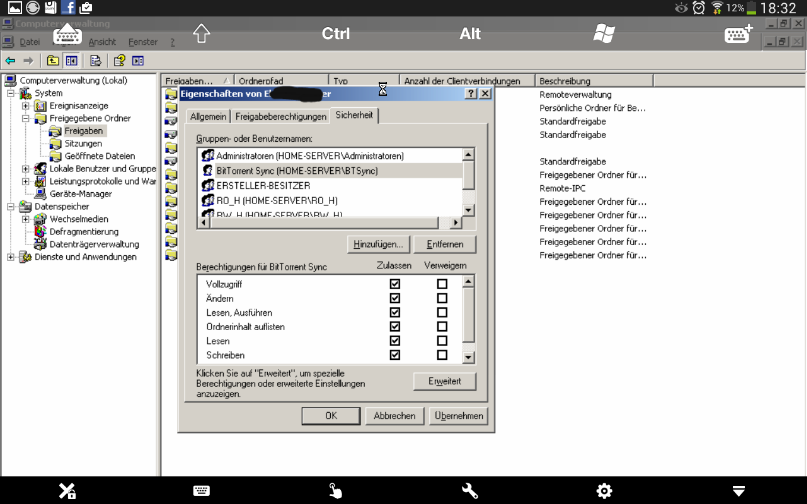Switch to the Allgemein tab
The image size is (807, 504).
208,117
